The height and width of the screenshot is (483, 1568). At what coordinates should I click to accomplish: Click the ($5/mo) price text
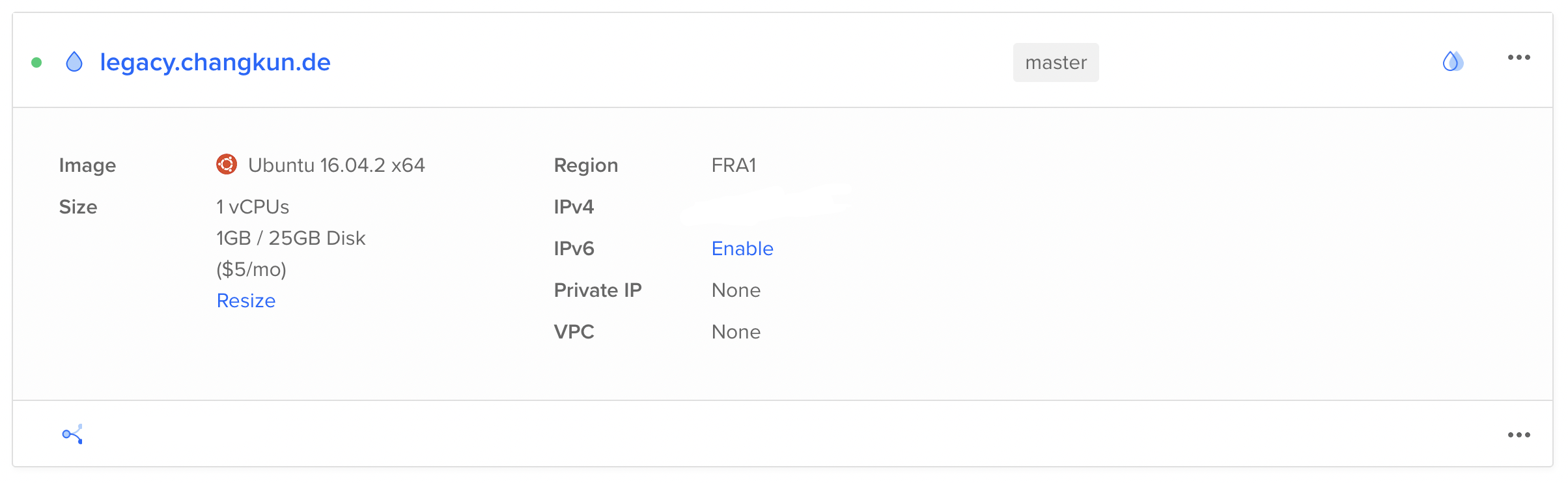pos(251,269)
